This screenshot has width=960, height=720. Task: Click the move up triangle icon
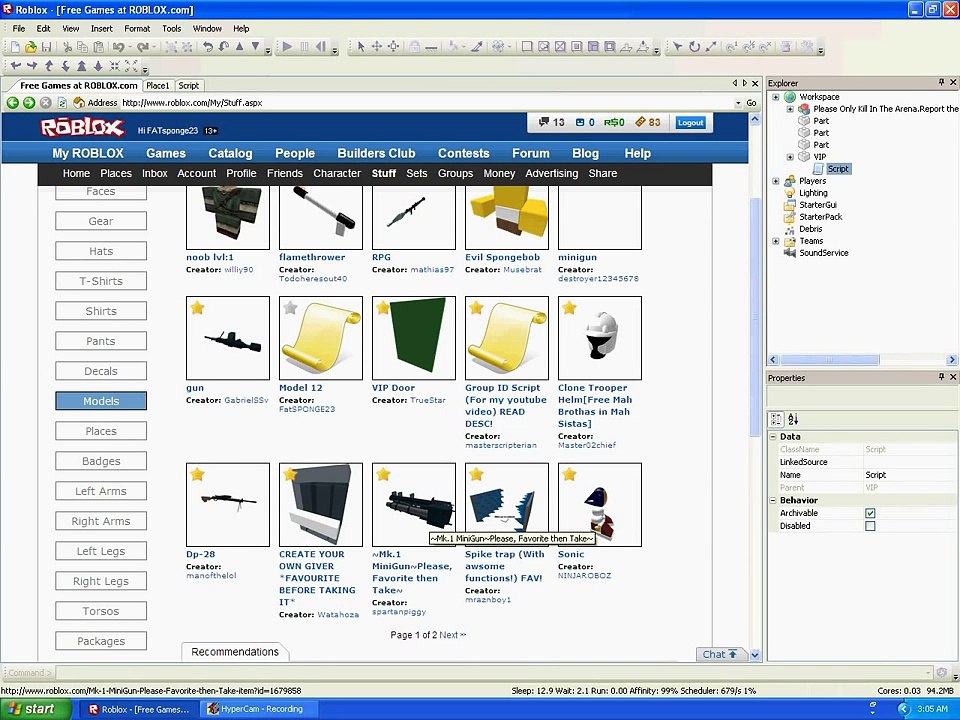tap(240, 47)
